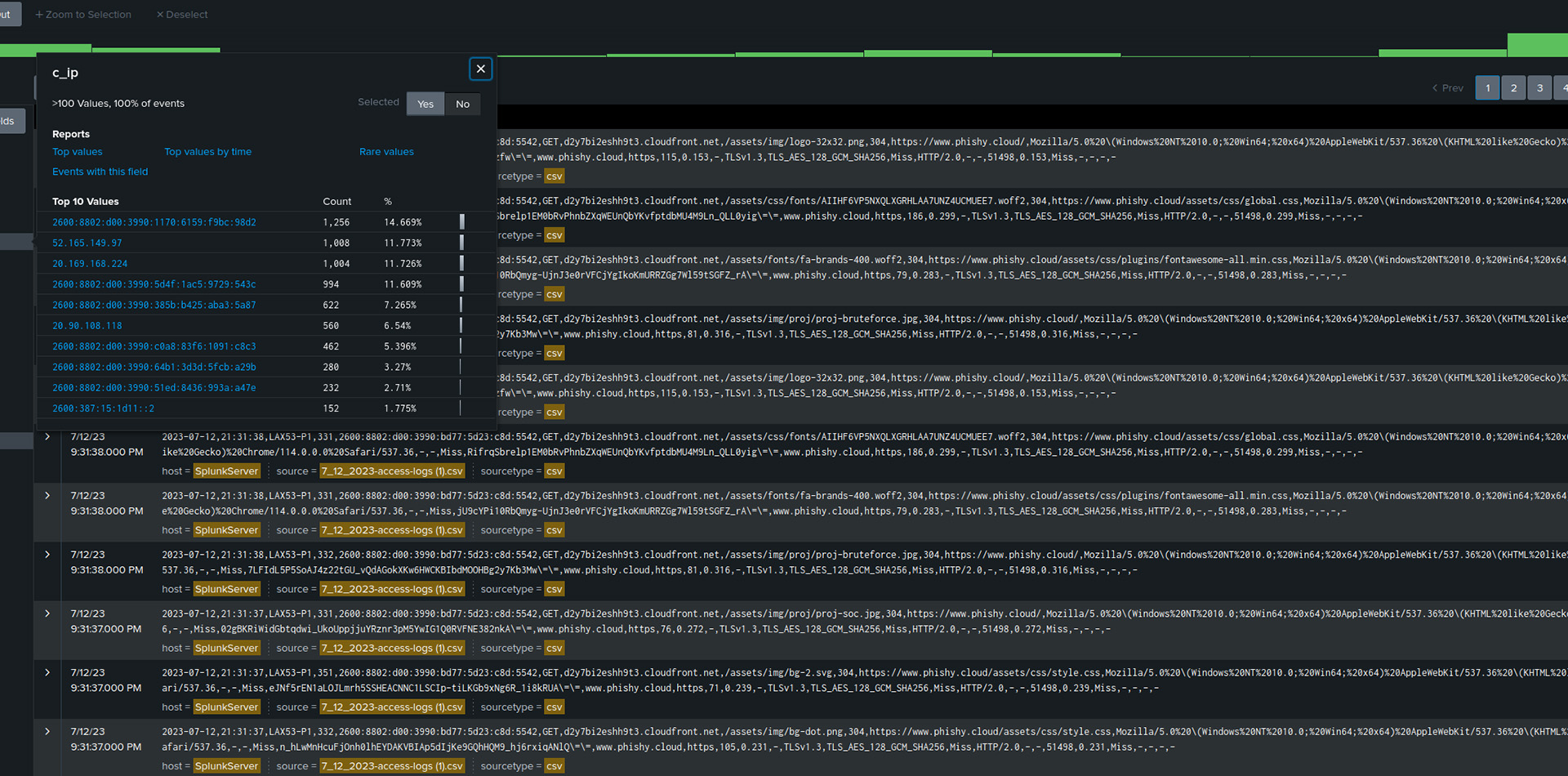Screen dimensions: 1568x776
Task: Filter by IP 2600:387:15:1d11::2
Action: [103, 408]
